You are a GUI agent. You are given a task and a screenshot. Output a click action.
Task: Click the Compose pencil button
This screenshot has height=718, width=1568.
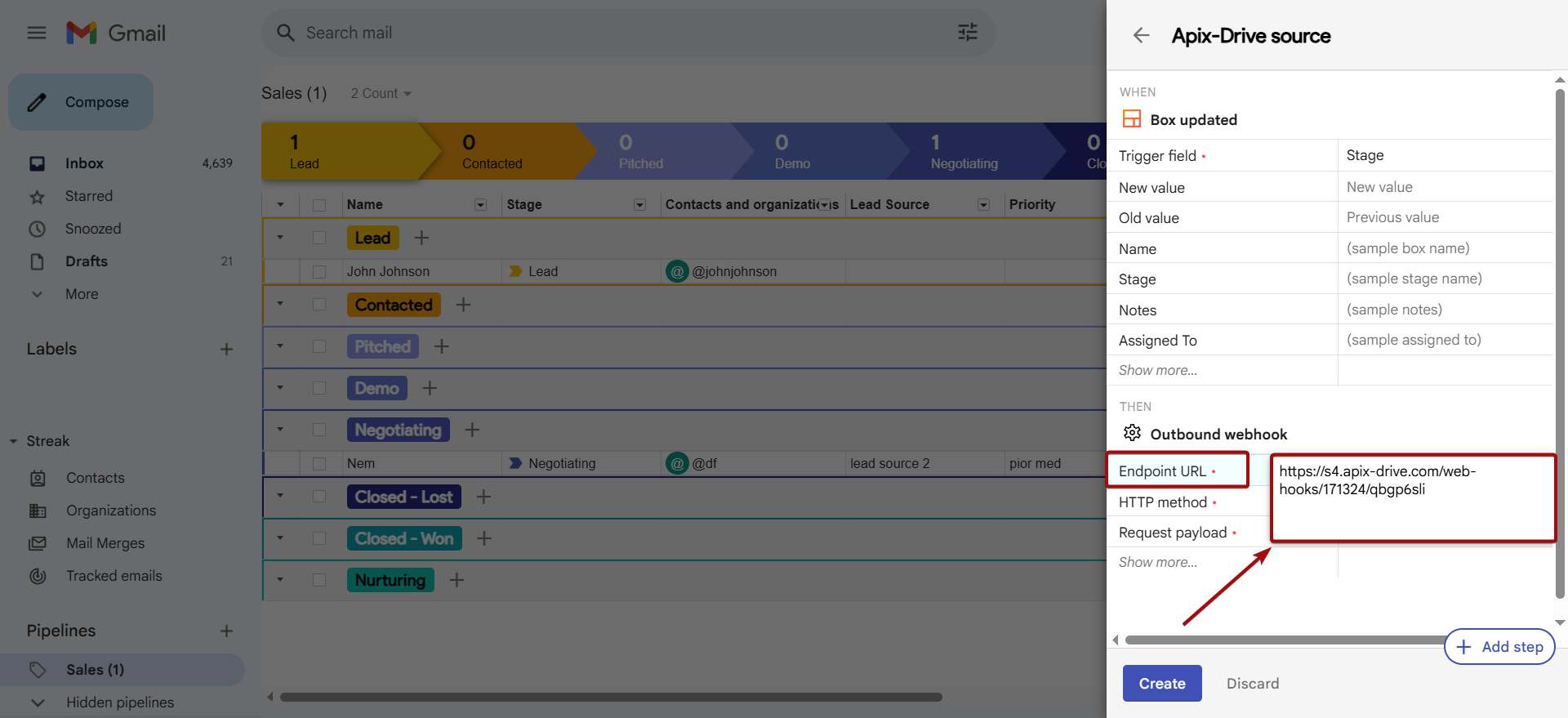click(x=81, y=102)
